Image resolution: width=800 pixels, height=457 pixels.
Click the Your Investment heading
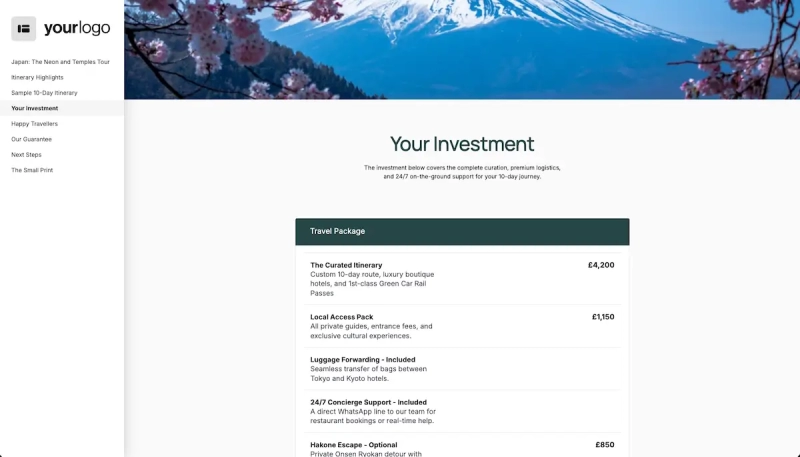tap(462, 144)
